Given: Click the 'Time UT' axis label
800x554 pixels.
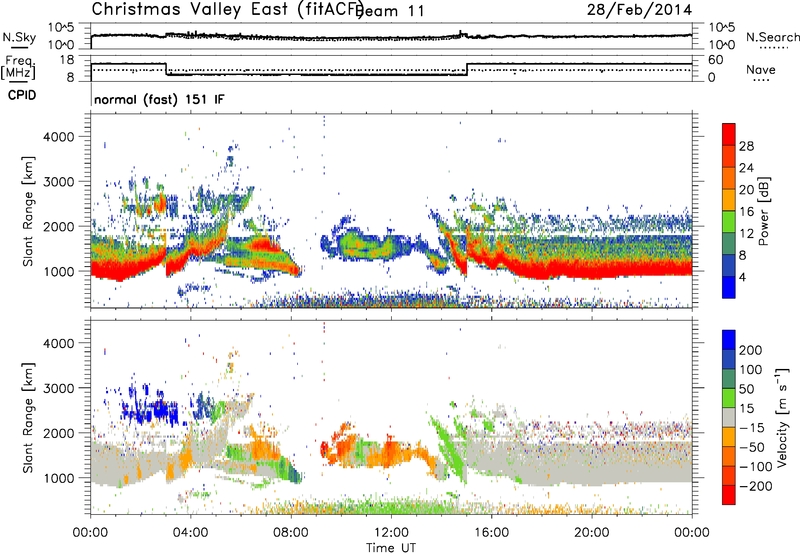Looking at the screenshot, I should click(x=391, y=547).
